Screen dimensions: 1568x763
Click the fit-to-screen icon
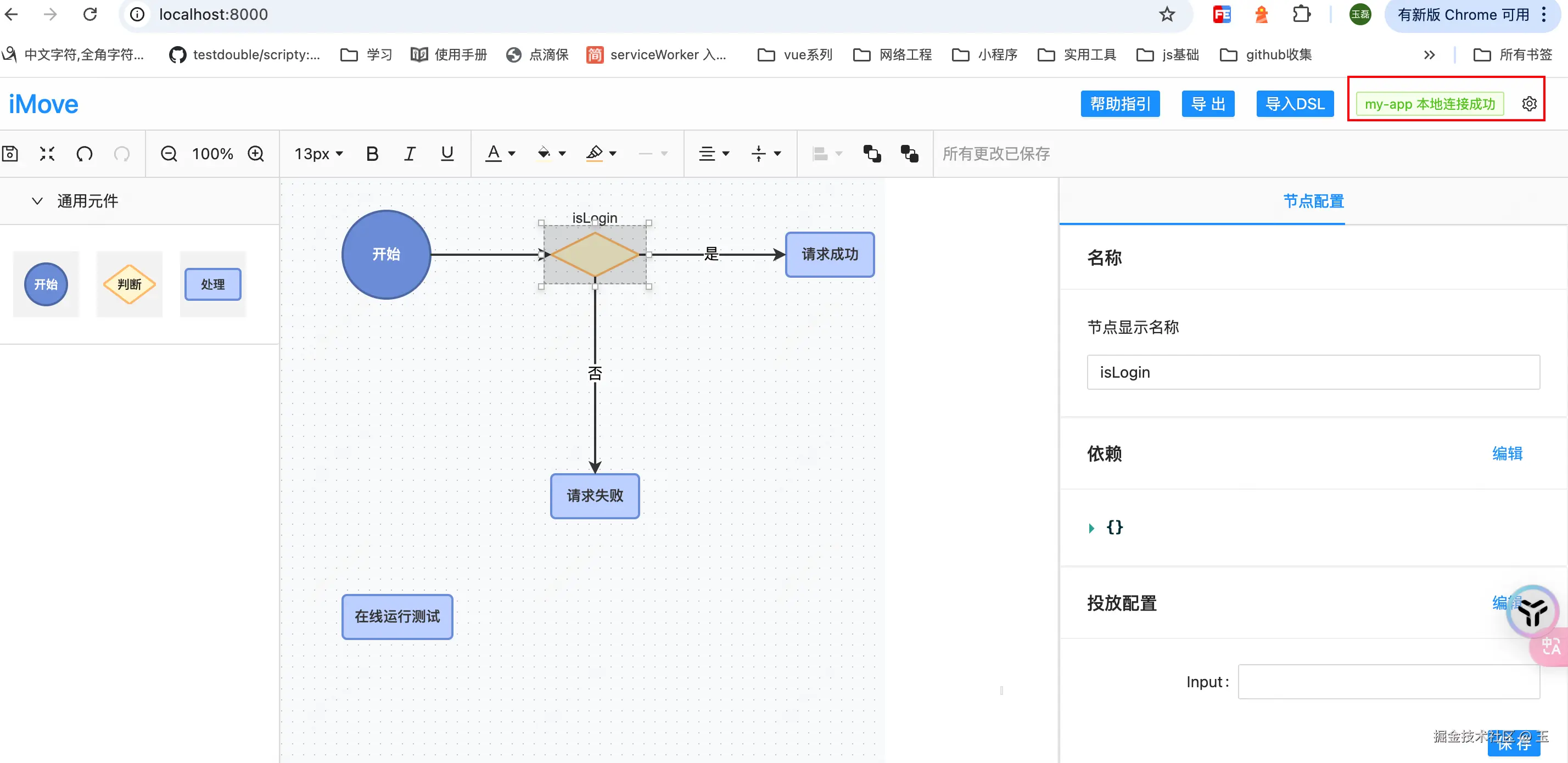coord(47,154)
